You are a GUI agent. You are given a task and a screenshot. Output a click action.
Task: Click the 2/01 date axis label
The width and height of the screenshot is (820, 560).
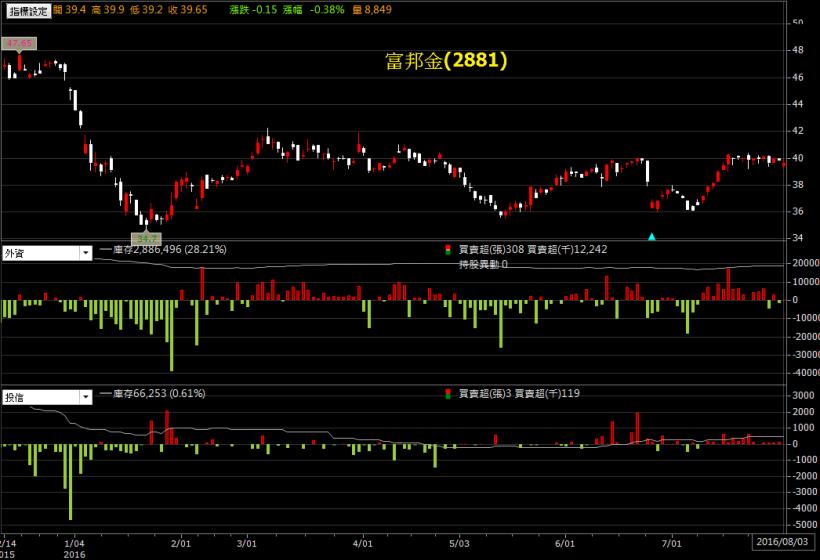pos(181,543)
